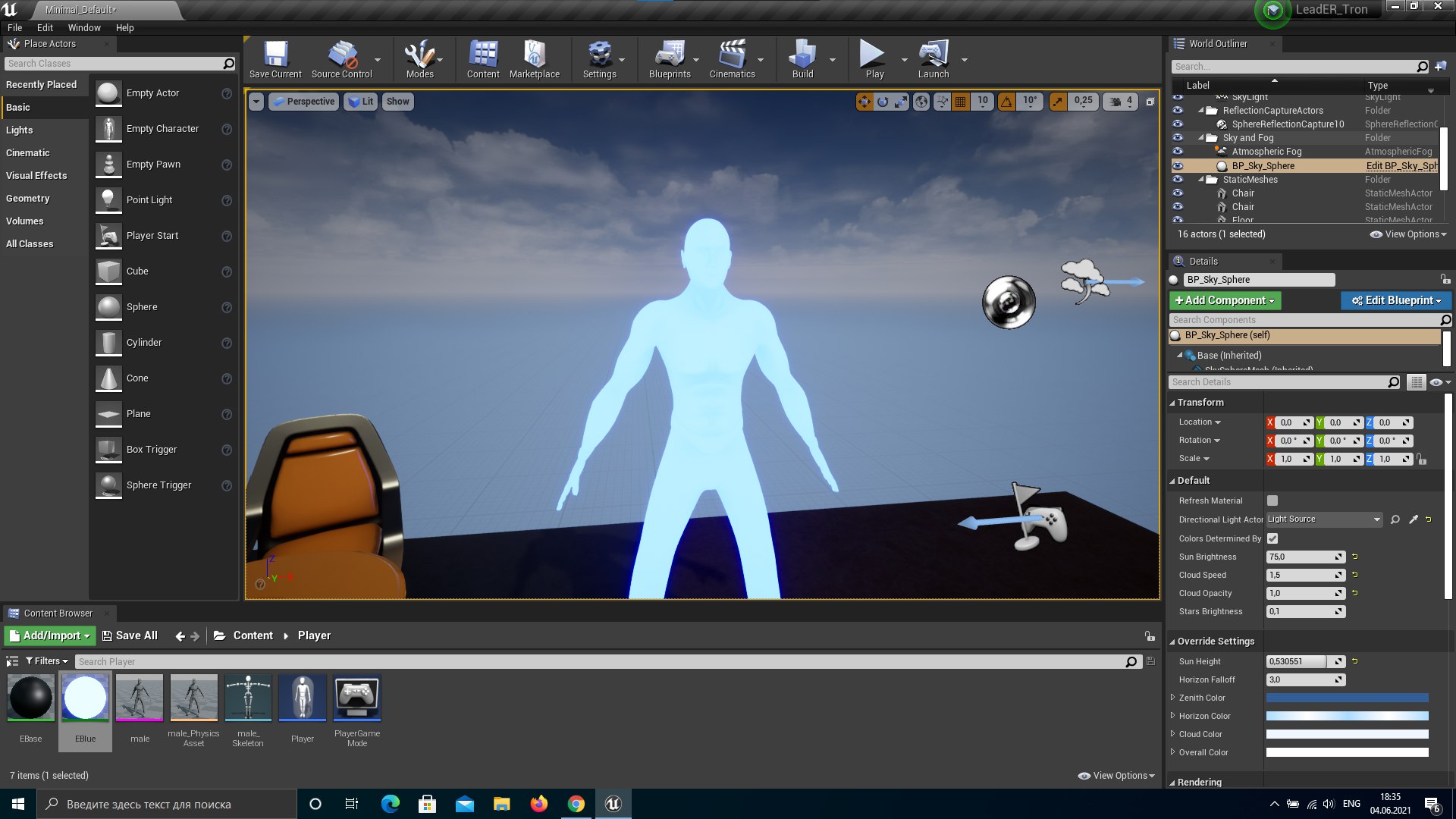The height and width of the screenshot is (819, 1456).
Task: Toggle scale snapping in viewport
Action: tap(1057, 101)
